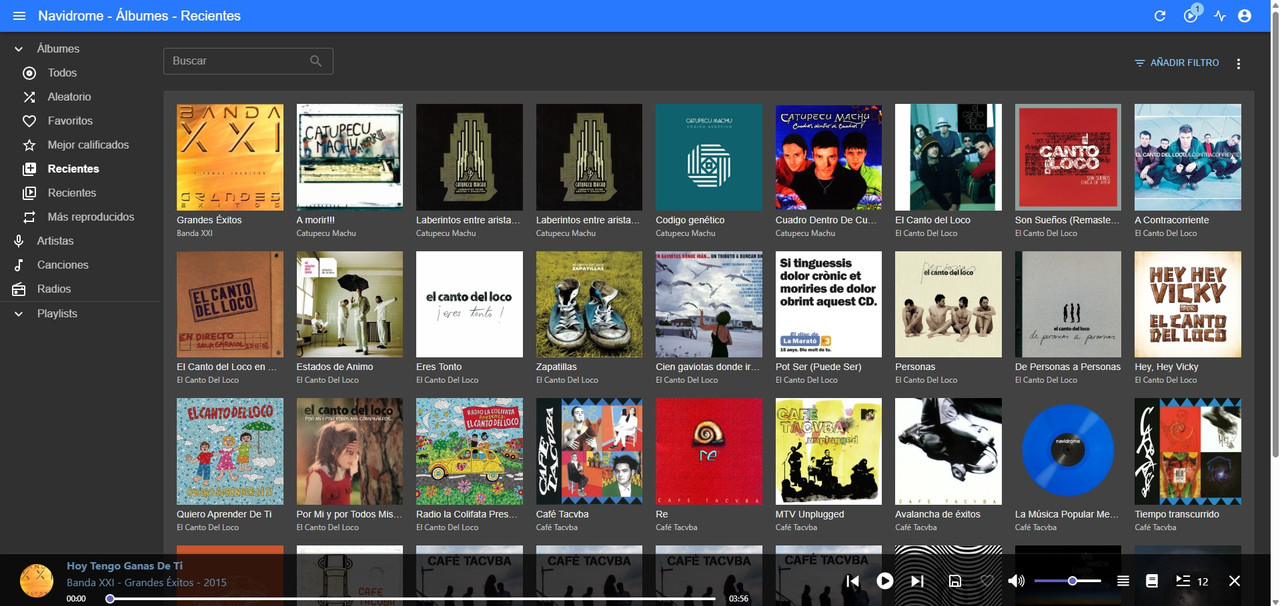The image size is (1280, 606).
Task: Save the play queue with the floppy icon
Action: 955,581
